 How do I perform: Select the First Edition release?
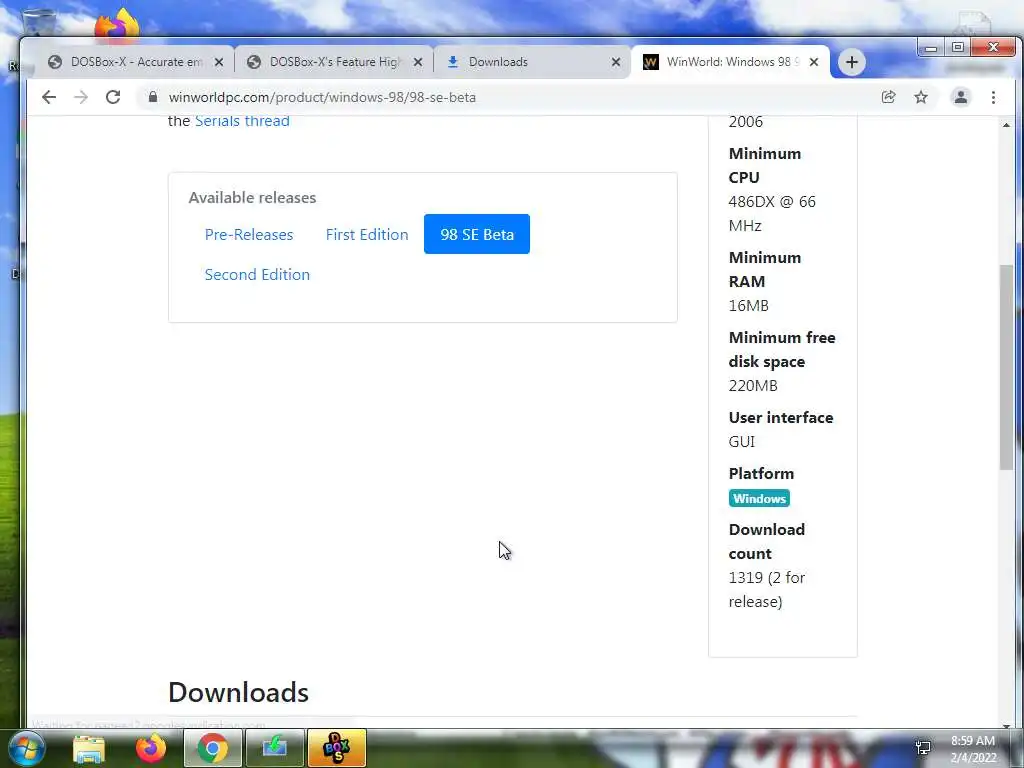[367, 234]
